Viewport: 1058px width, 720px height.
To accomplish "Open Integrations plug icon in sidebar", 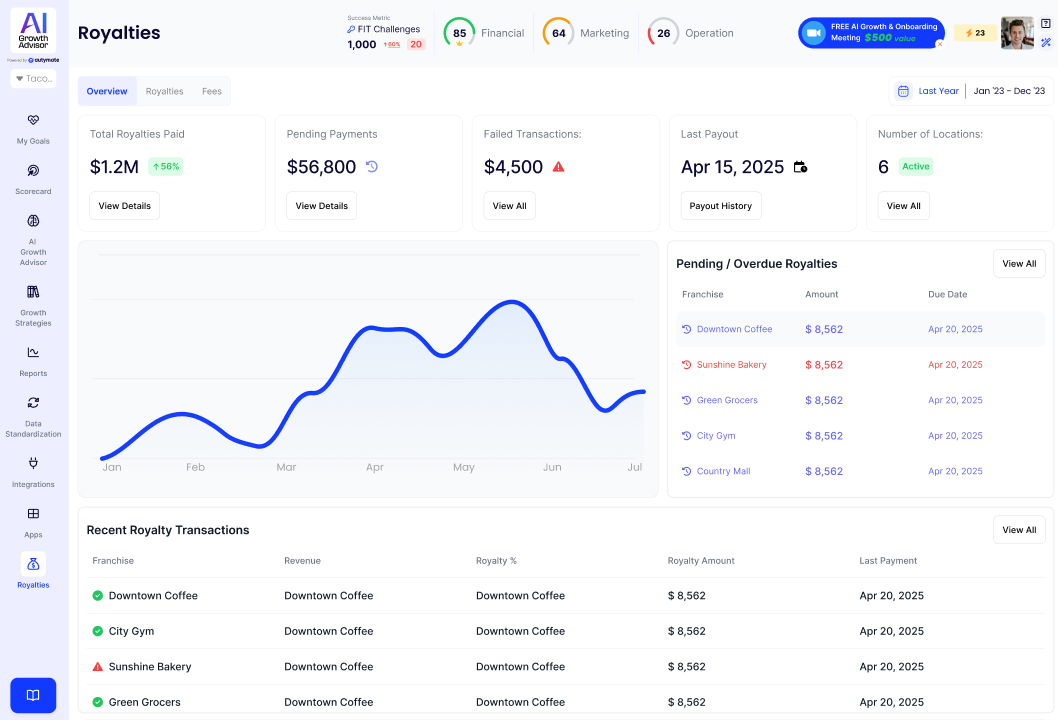I will [x=33, y=463].
